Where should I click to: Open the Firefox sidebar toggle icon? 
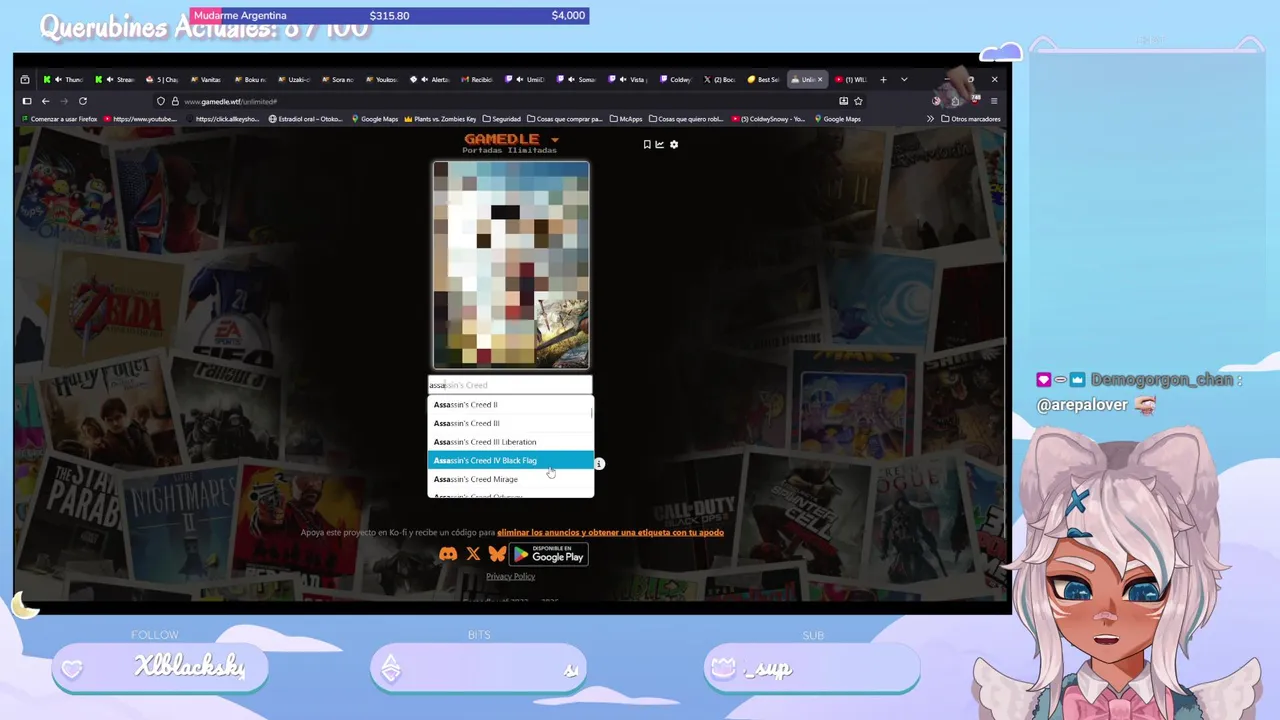(x=27, y=101)
